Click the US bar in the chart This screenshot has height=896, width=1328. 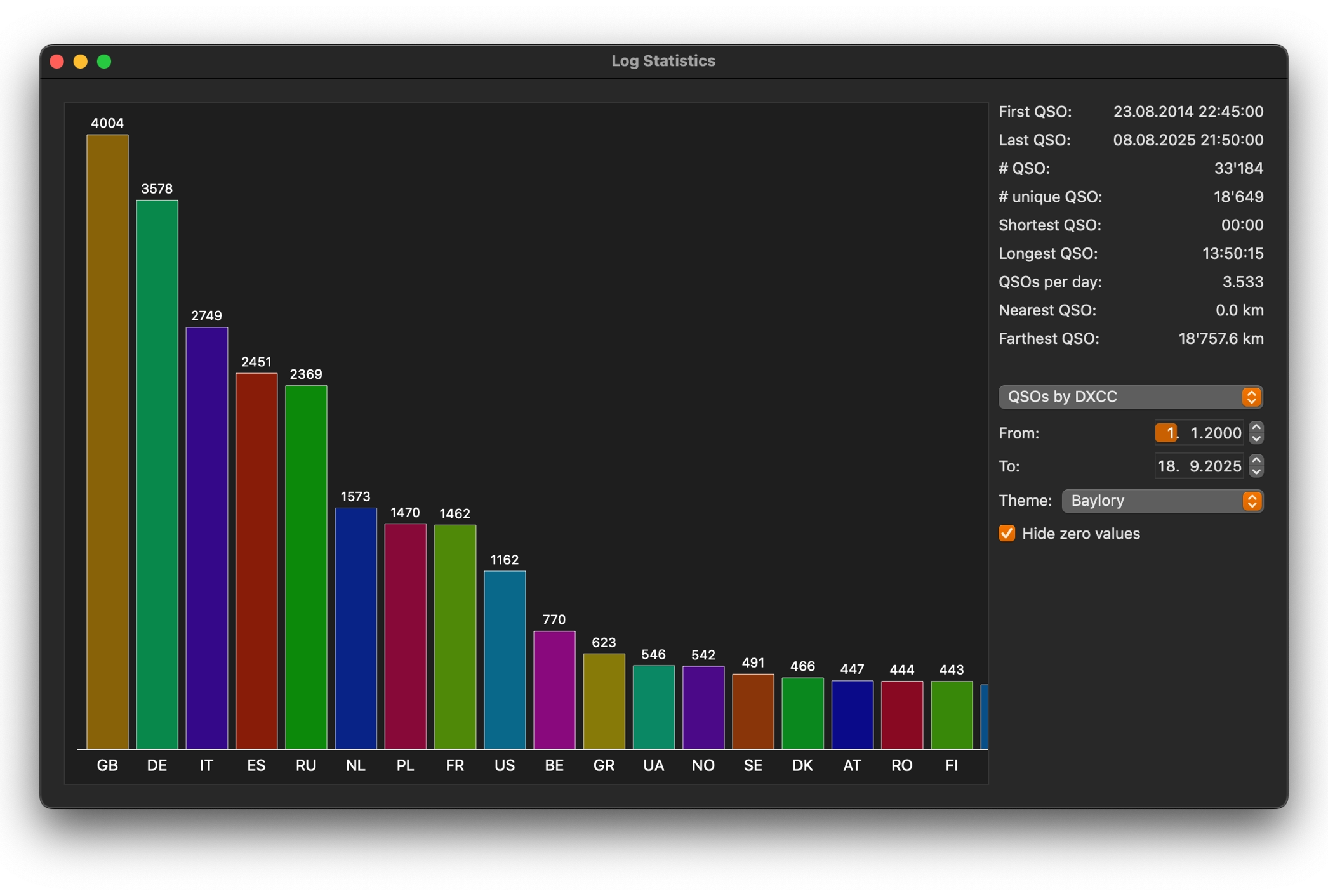coord(505,660)
